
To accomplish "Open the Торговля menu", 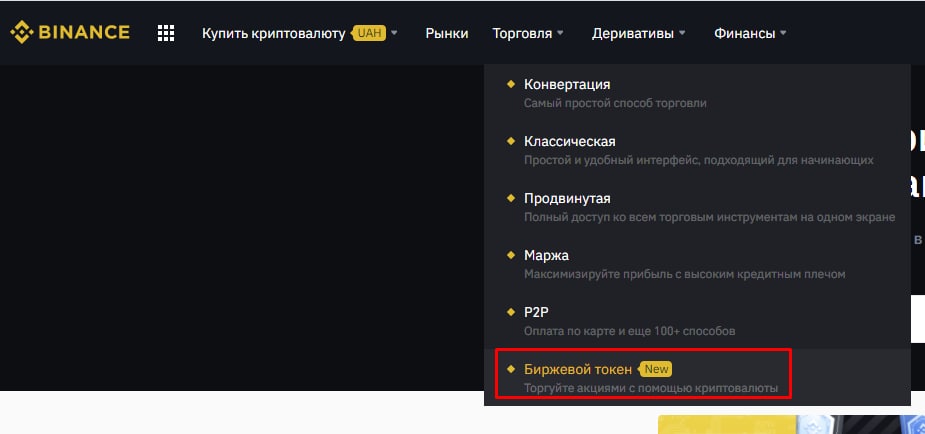I will (522, 34).
